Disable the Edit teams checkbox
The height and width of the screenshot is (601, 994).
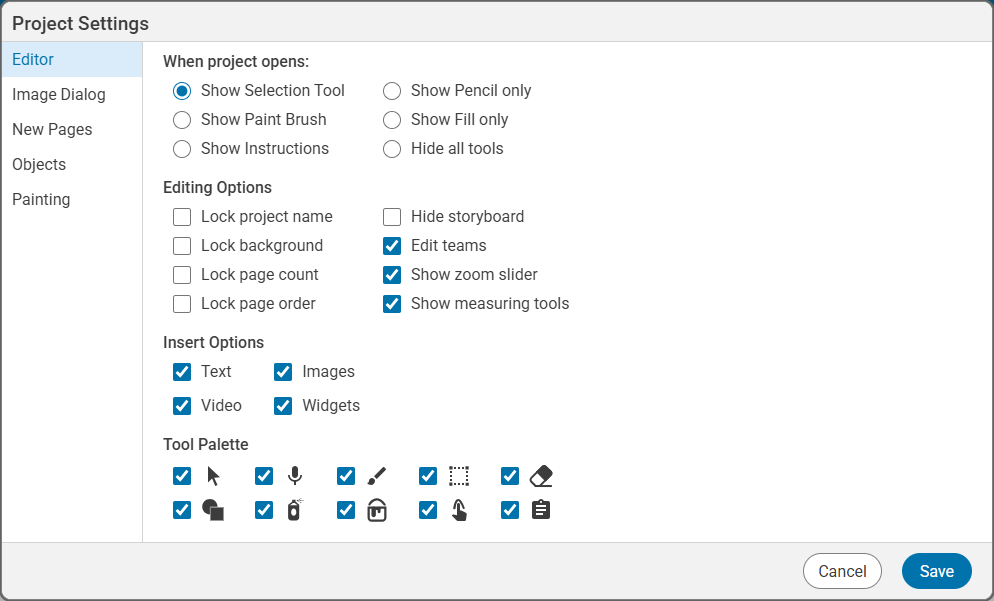pyautogui.click(x=391, y=245)
